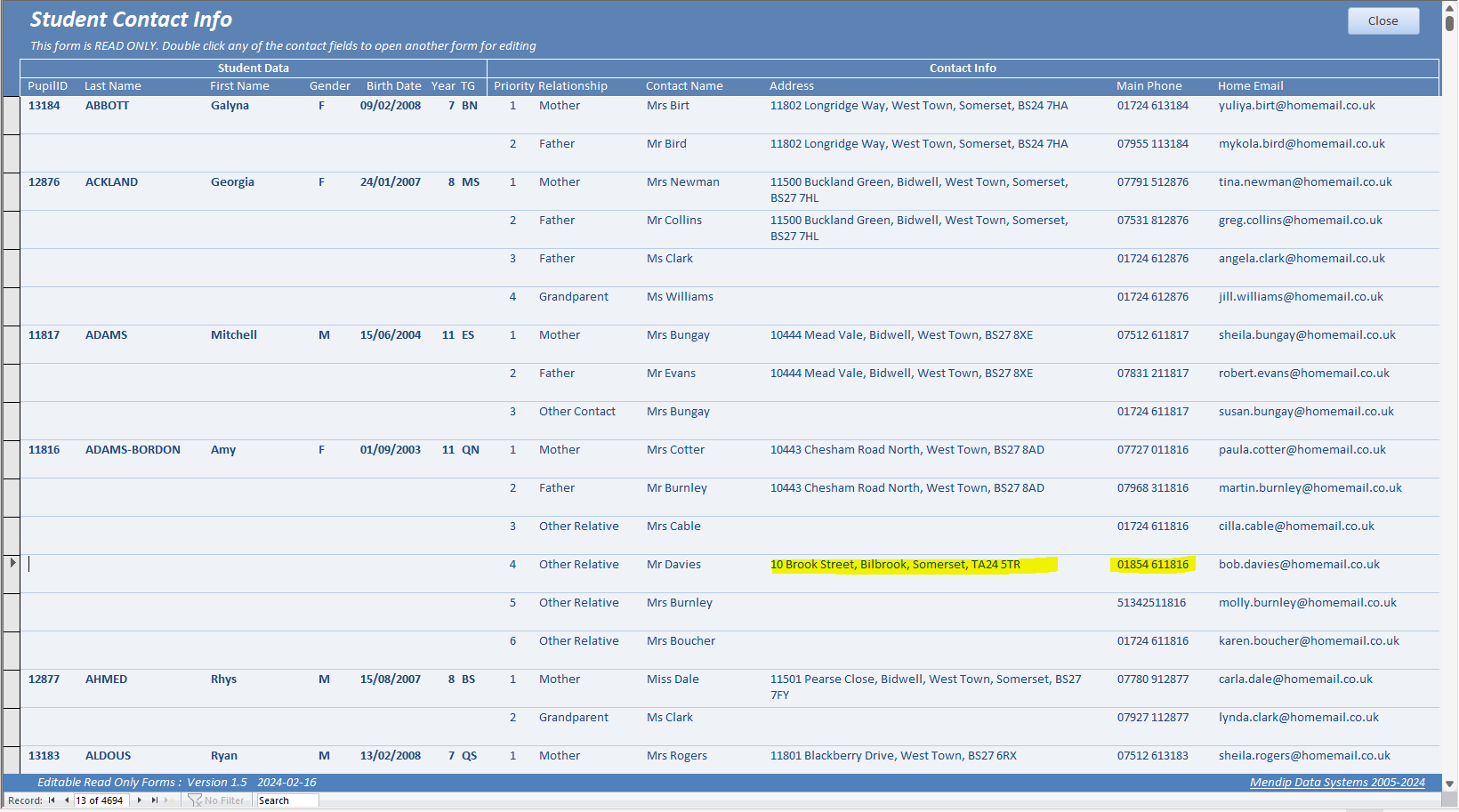Click last name ACKLAND

pos(112,182)
